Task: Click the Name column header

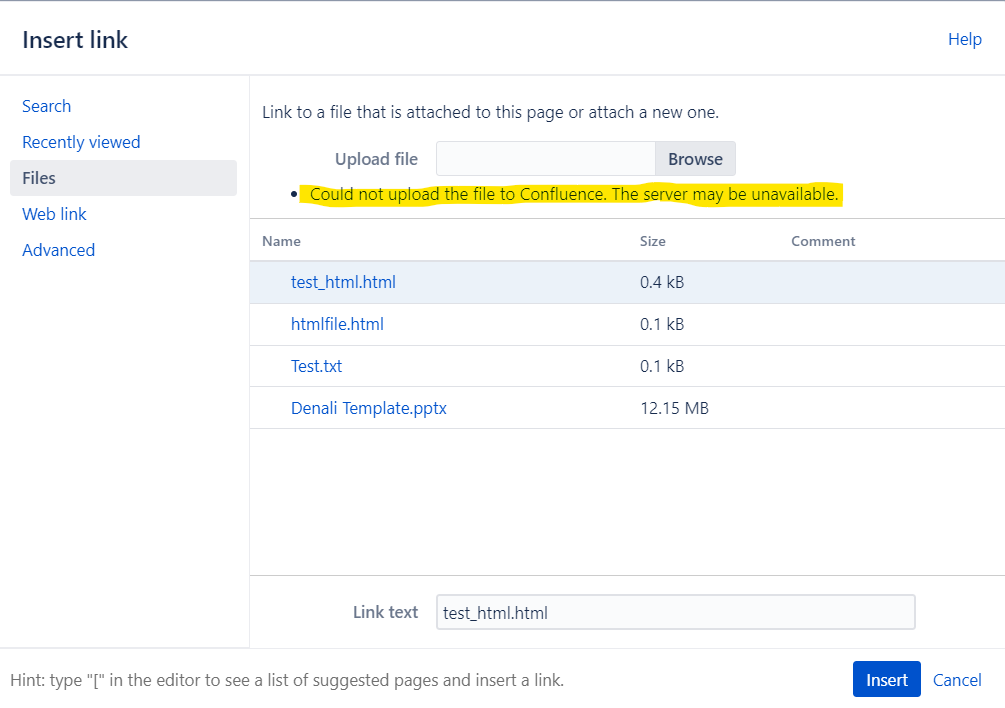Action: point(281,241)
